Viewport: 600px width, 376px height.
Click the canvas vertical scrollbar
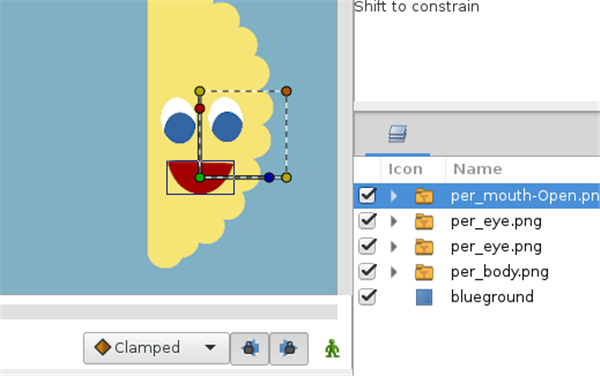tap(345, 147)
